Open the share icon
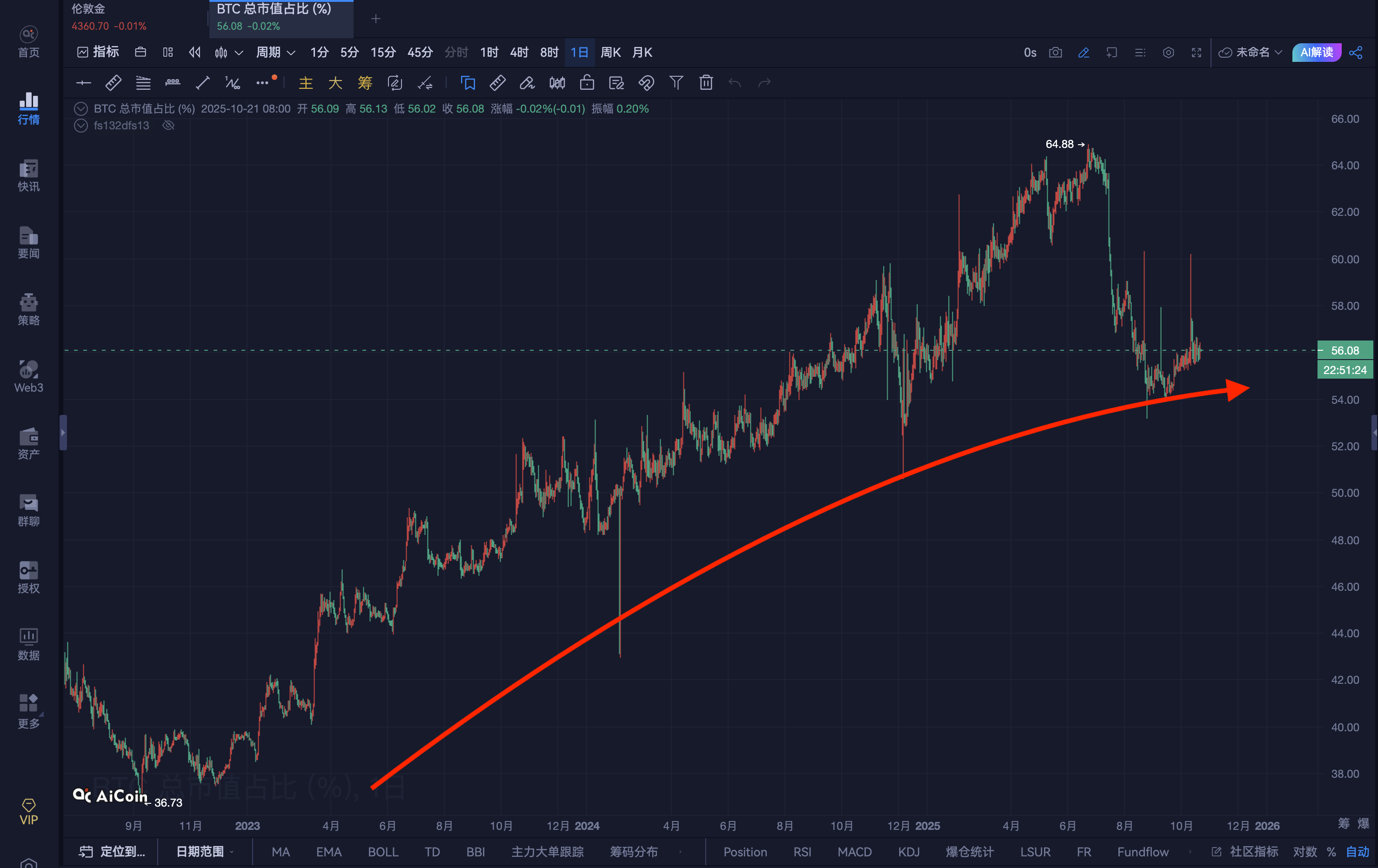 click(1356, 53)
